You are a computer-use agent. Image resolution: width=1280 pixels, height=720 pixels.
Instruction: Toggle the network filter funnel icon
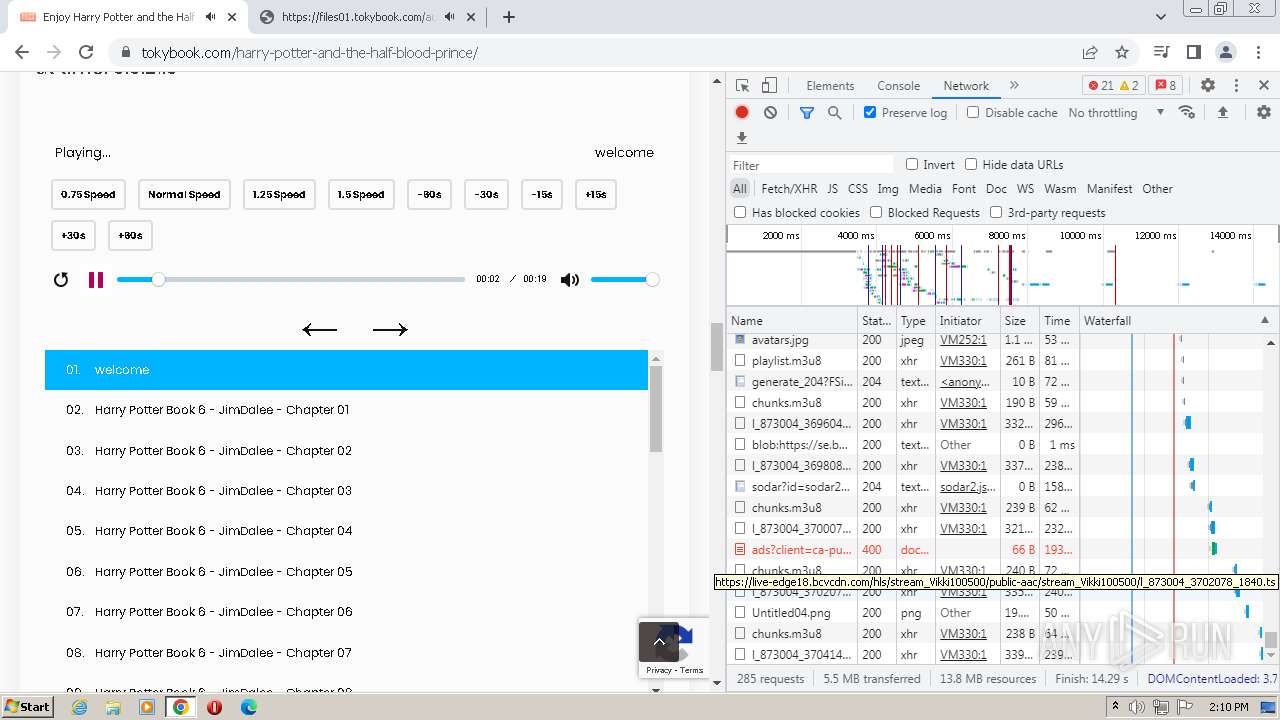[x=807, y=113]
